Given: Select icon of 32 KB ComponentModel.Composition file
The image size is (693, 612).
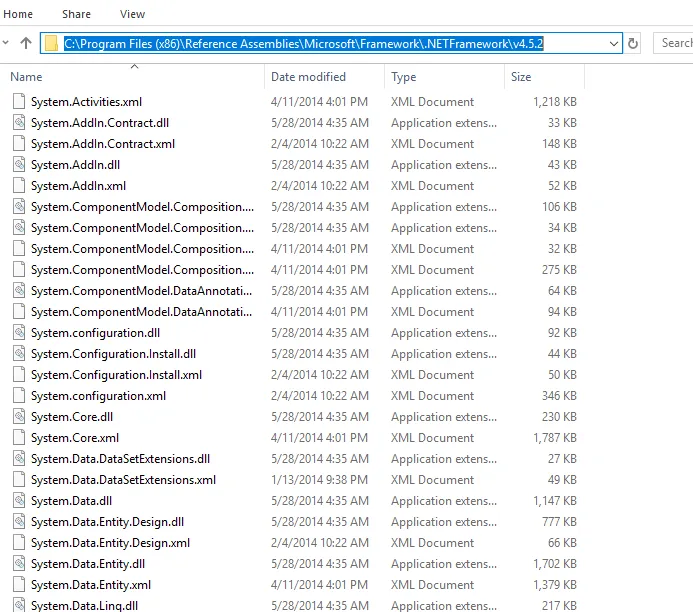Looking at the screenshot, I should coord(19,248).
